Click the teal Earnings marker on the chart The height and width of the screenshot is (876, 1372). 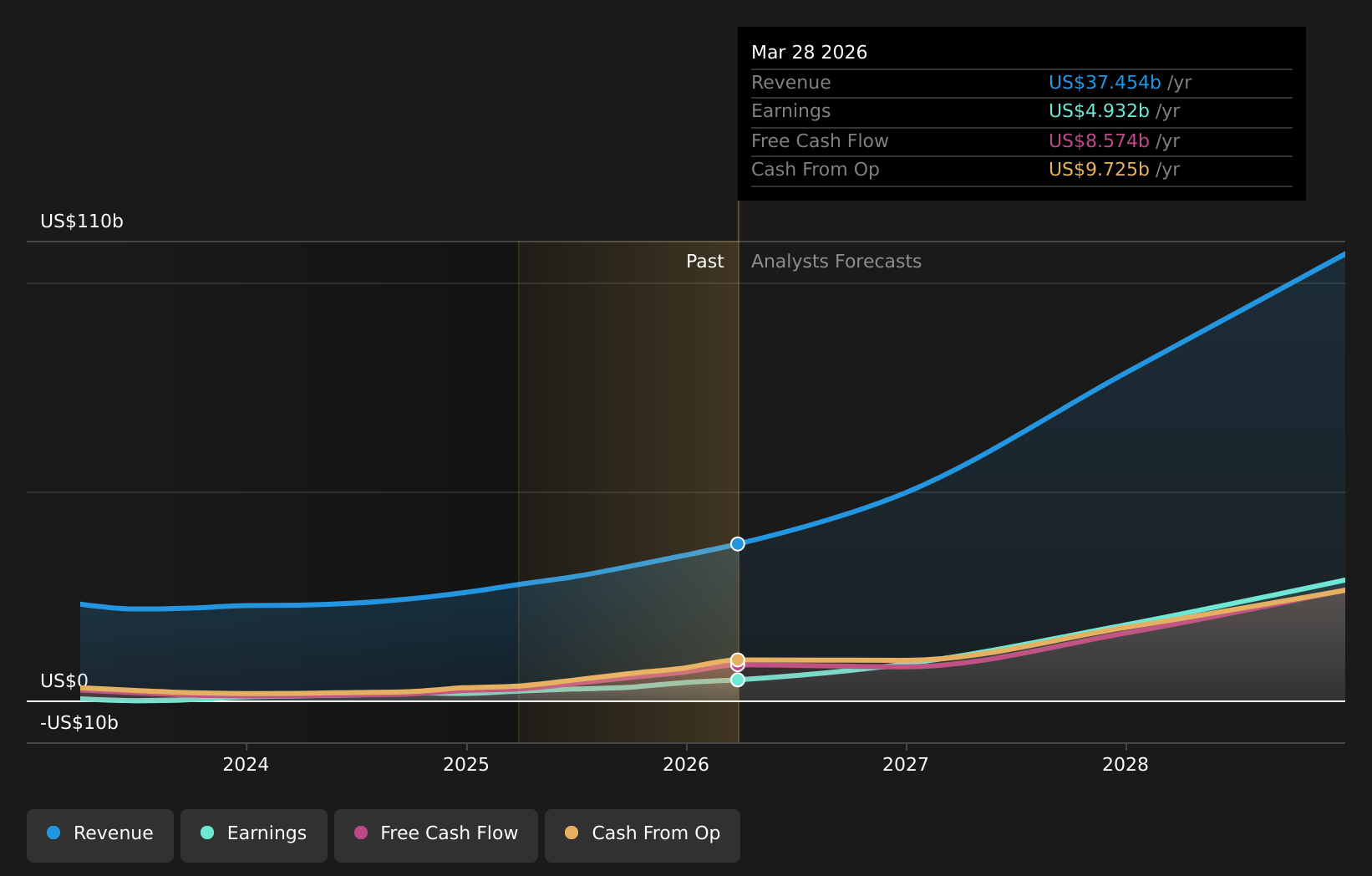pyautogui.click(x=738, y=680)
